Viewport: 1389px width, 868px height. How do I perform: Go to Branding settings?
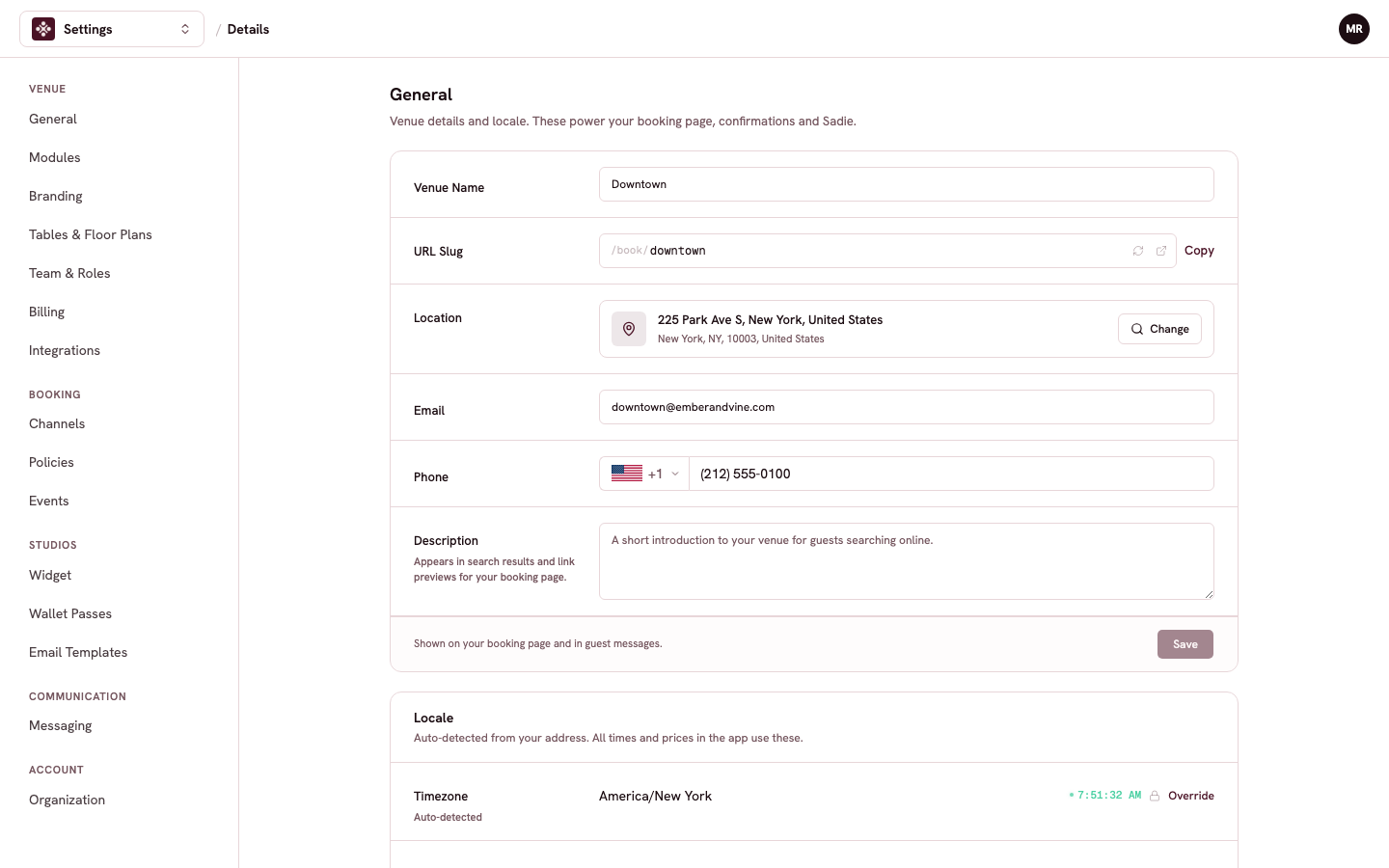(56, 196)
